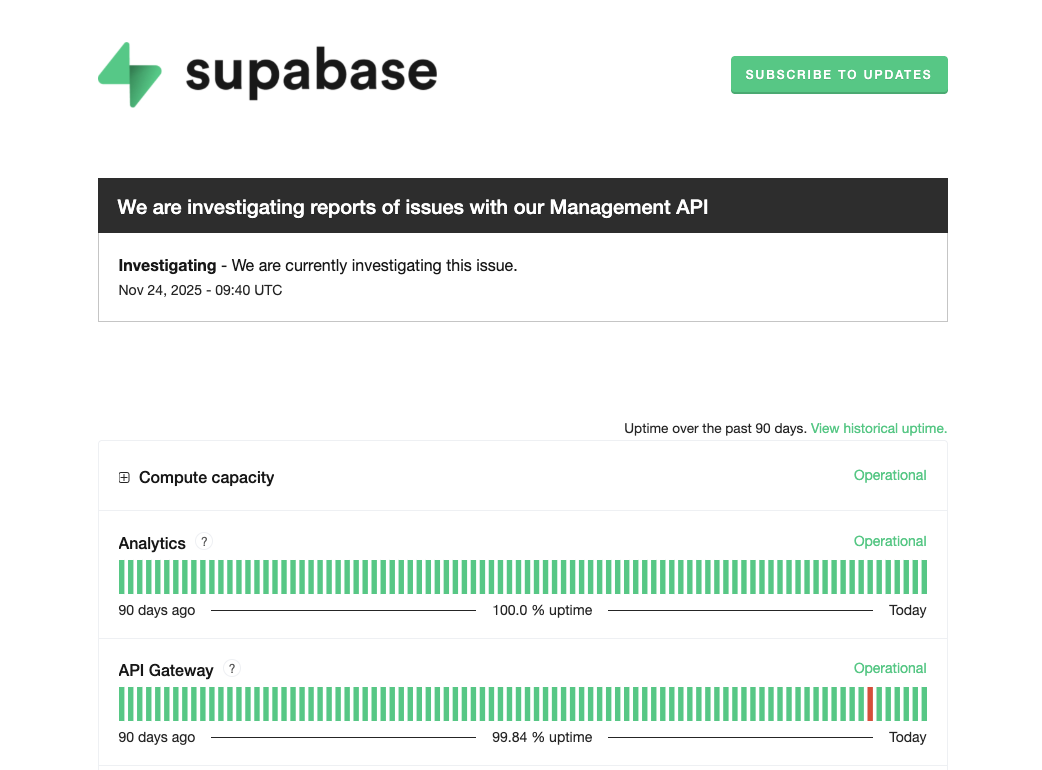Click the Nov 24, 2025 - 09:40 UTC timestamp
Image resolution: width=1042 pixels, height=770 pixels.
pyautogui.click(x=200, y=290)
